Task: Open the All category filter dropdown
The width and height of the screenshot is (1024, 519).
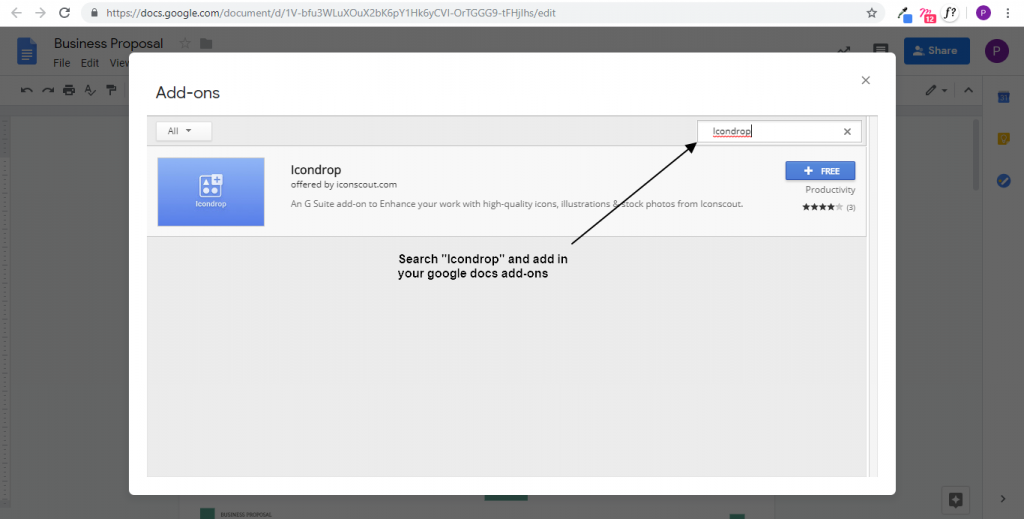Action: (184, 131)
